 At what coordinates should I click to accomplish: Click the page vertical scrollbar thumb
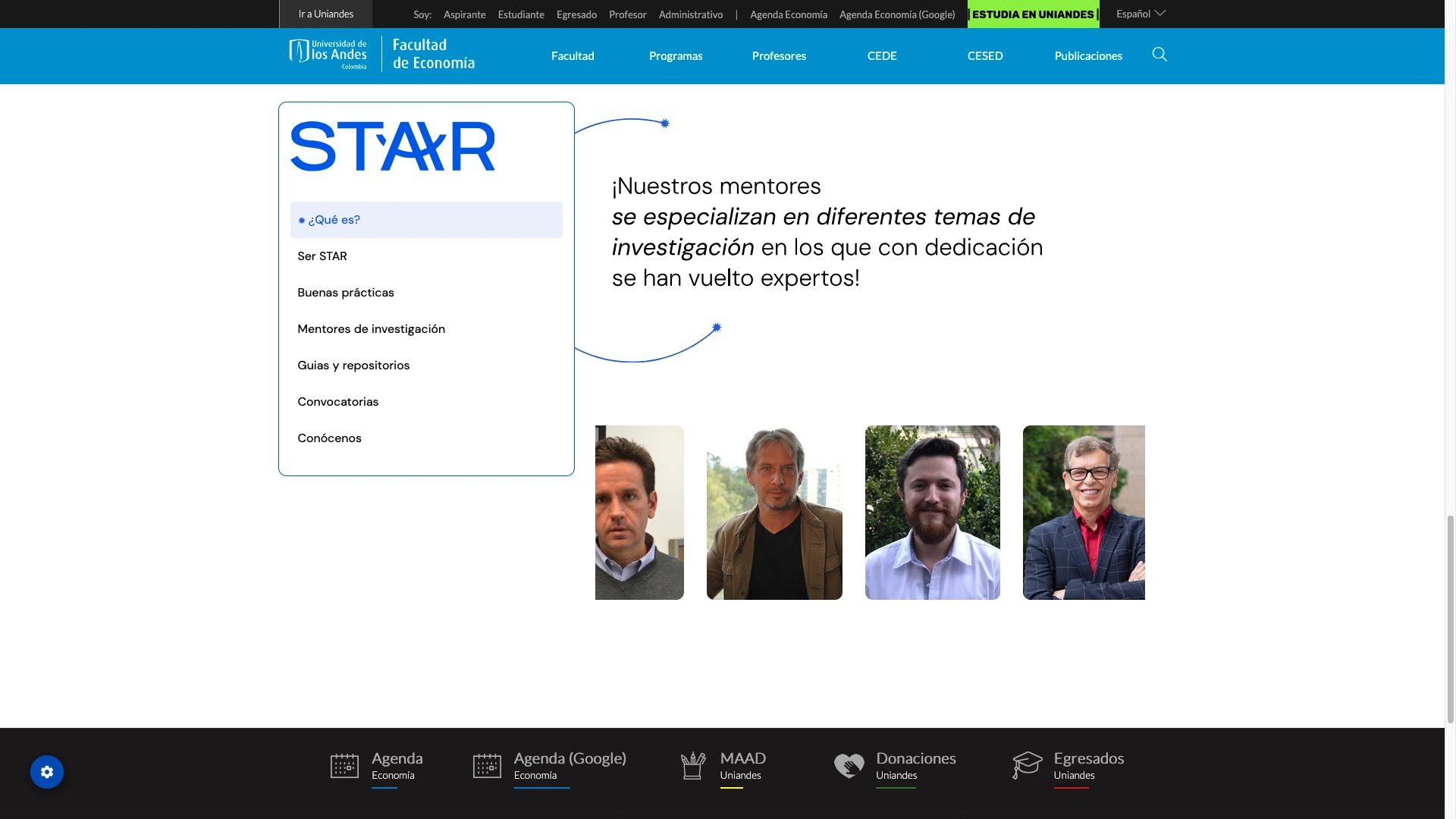click(1451, 618)
